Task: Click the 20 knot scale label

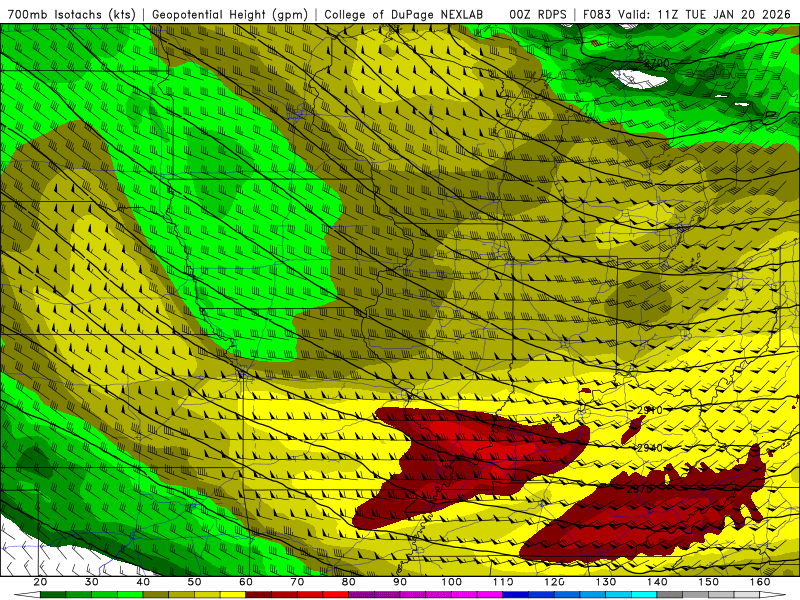Action: tap(40, 582)
